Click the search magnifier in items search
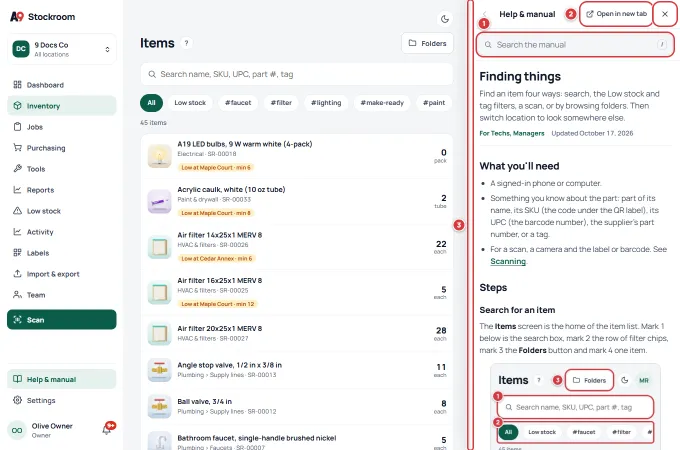The width and height of the screenshot is (680, 450). coord(152,74)
